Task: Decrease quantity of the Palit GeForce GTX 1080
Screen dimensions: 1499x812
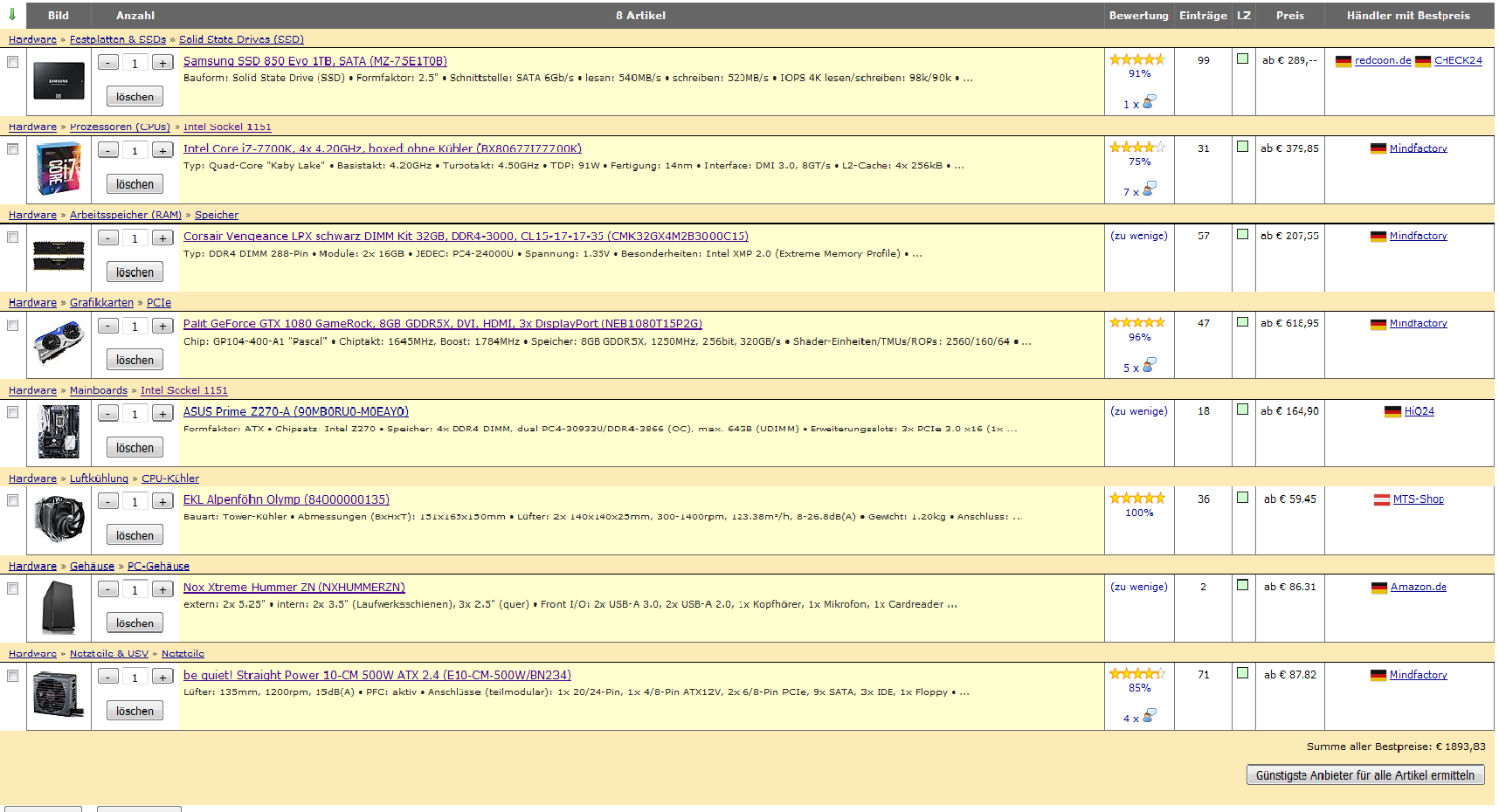Action: pyautogui.click(x=108, y=327)
